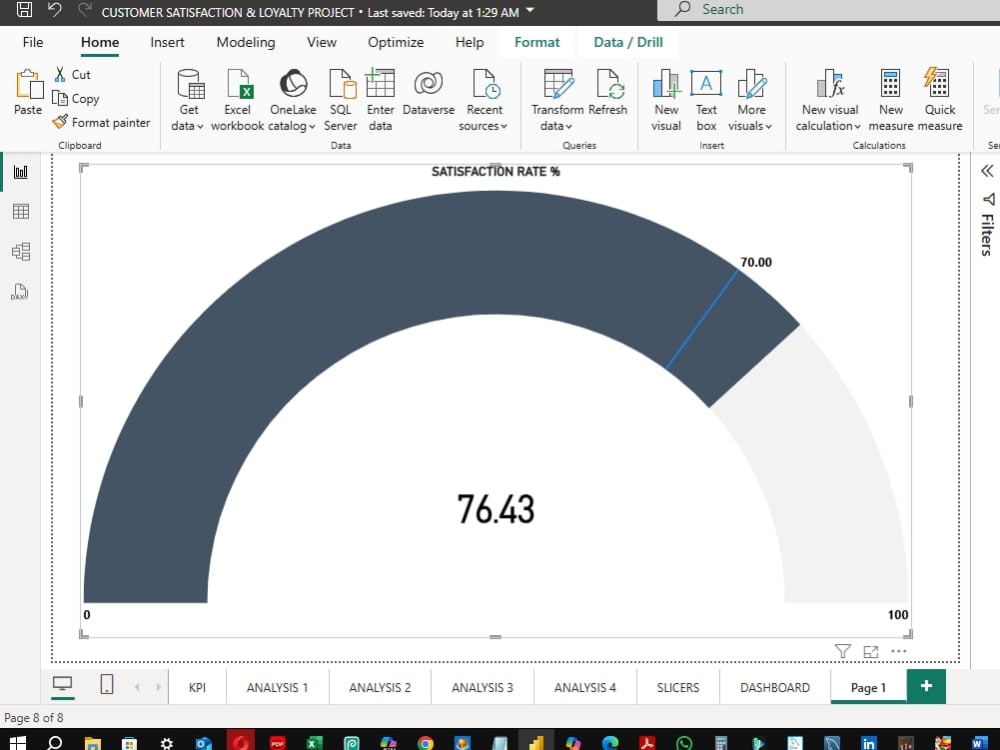Open the ANALYSIS 2 page tab
The height and width of the screenshot is (750, 1000).
[x=380, y=688]
